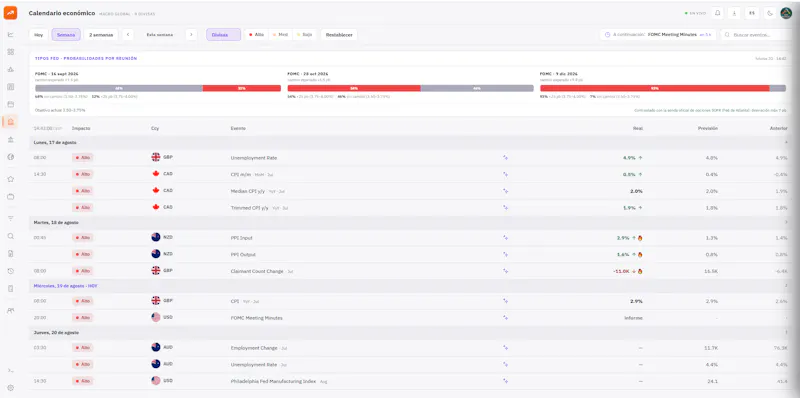This screenshot has width=800, height=398.
Task: Click the highlighted orange sidebar icon
Action: point(10,121)
